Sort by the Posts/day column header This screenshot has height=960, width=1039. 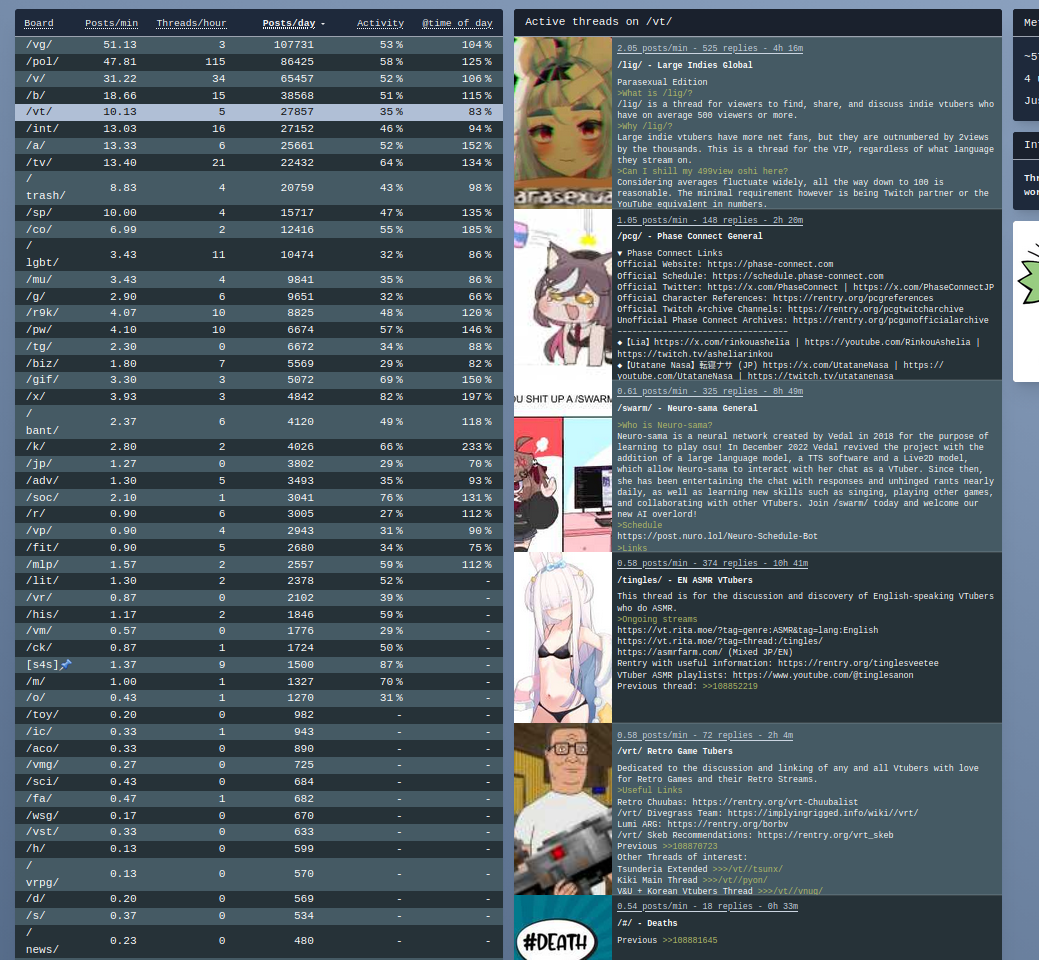(x=289, y=23)
